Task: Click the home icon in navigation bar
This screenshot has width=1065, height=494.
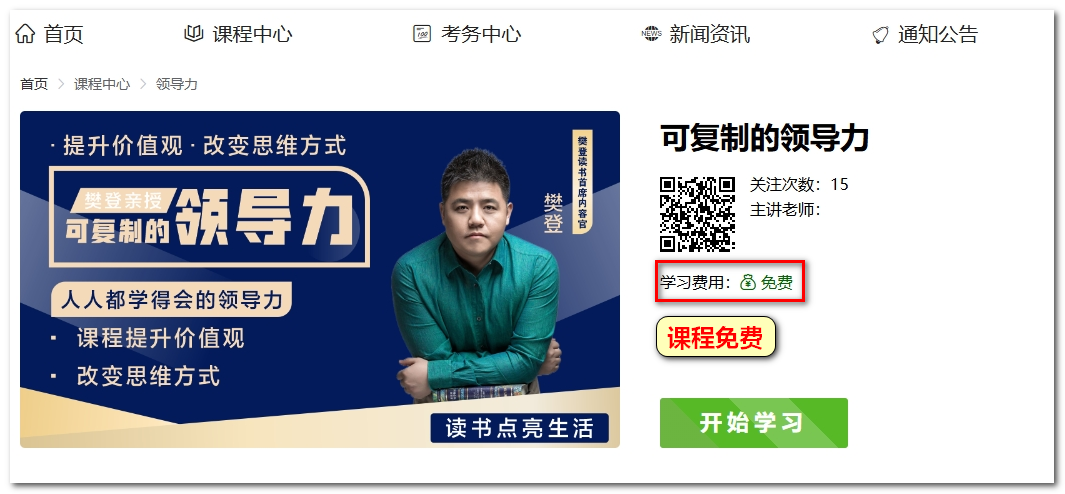Action: click(24, 33)
